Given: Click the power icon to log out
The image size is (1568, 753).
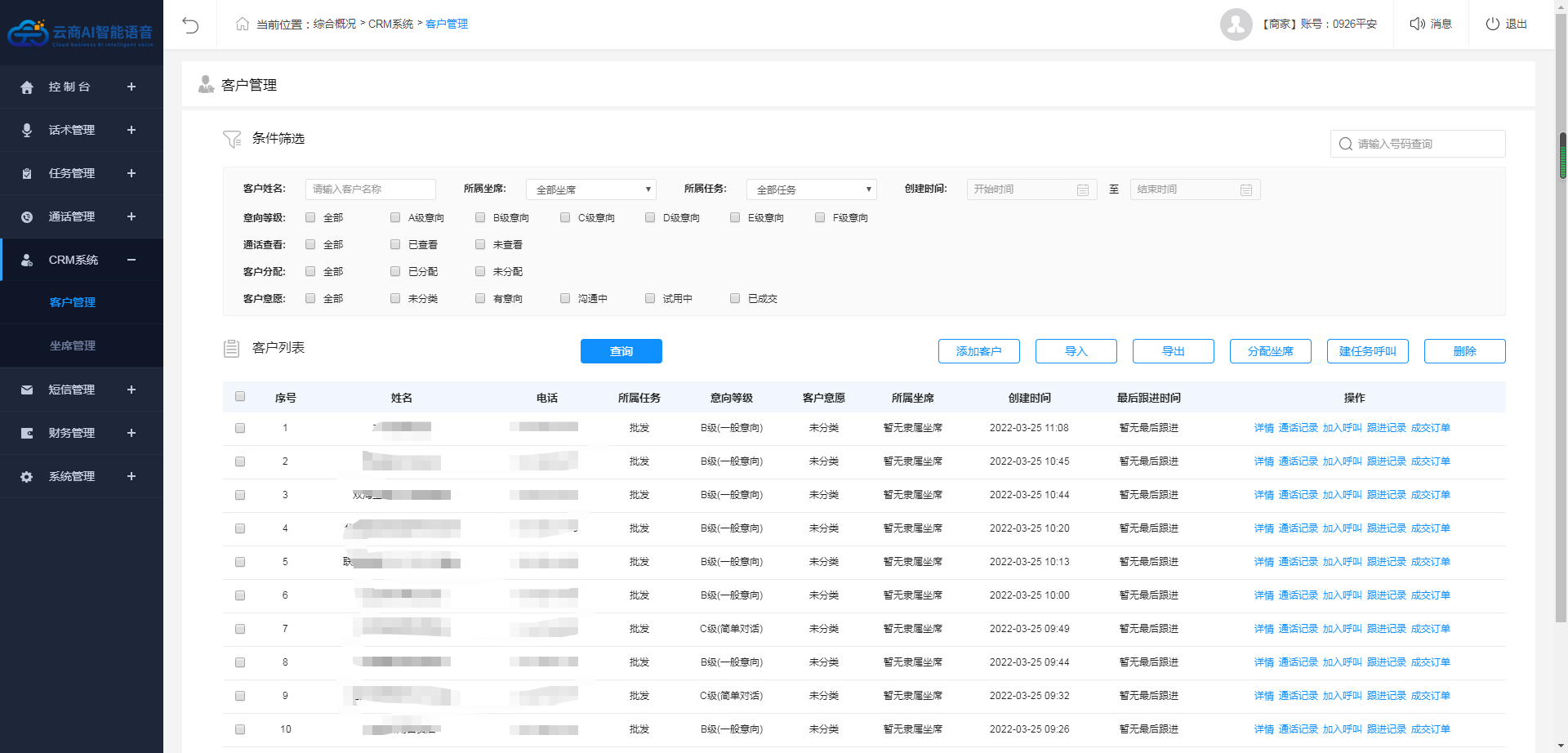Looking at the screenshot, I should [x=1492, y=24].
